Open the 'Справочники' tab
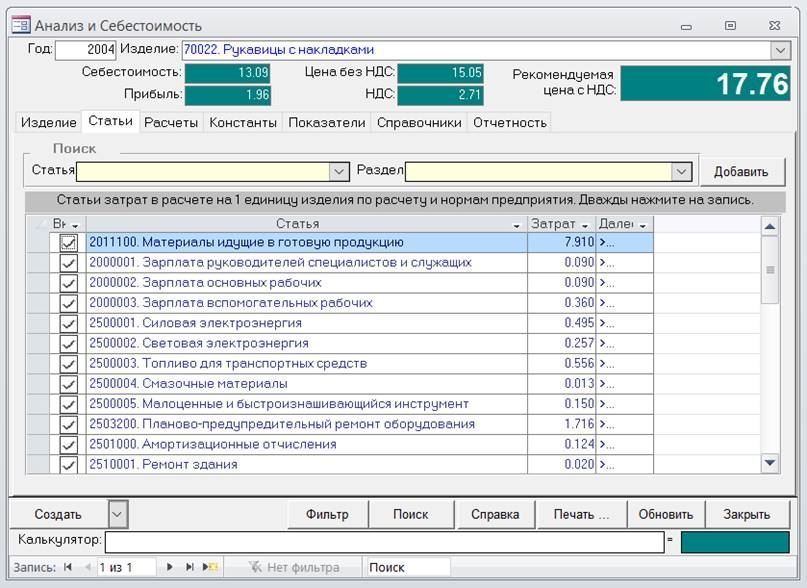 419,122
